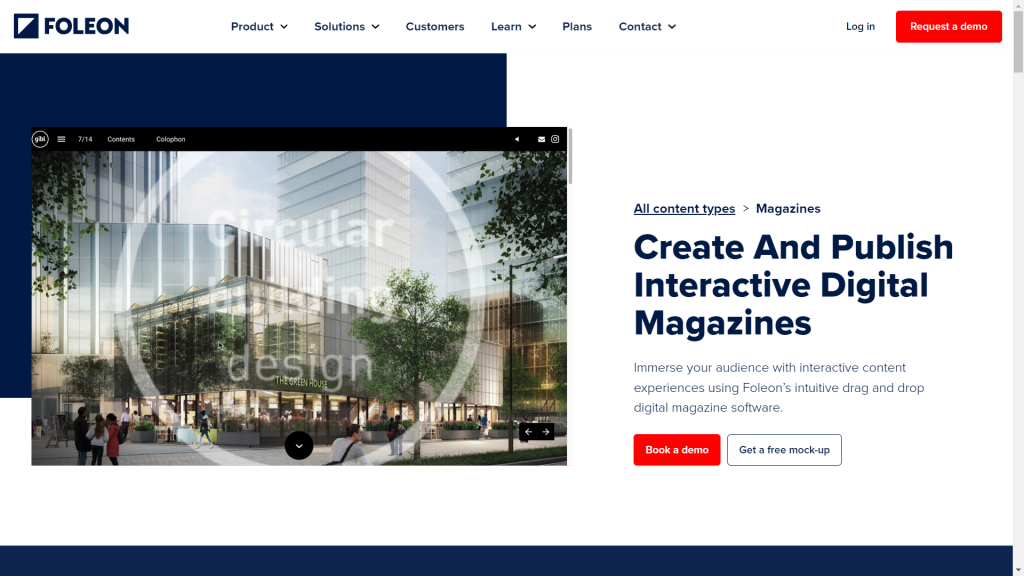Expand the Contact dropdown menu
This screenshot has height=576, width=1024.
pyautogui.click(x=647, y=26)
